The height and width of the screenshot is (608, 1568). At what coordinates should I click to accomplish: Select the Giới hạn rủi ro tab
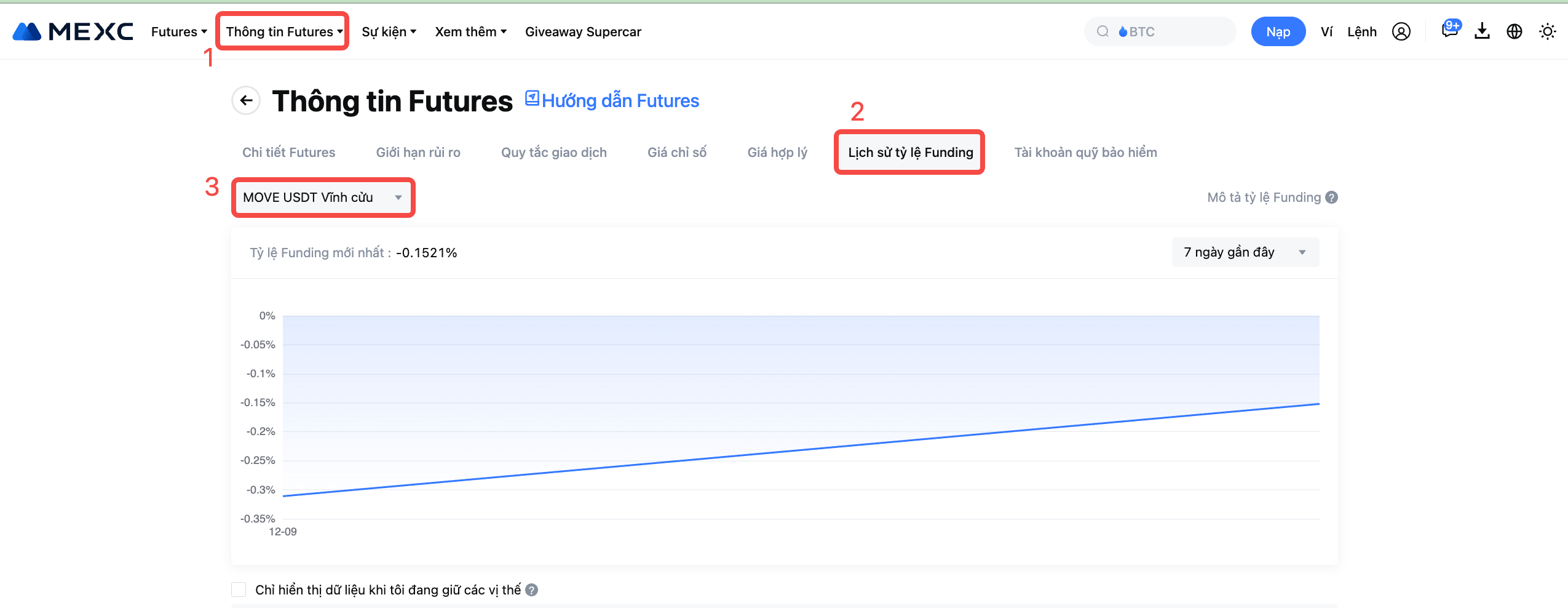point(418,153)
